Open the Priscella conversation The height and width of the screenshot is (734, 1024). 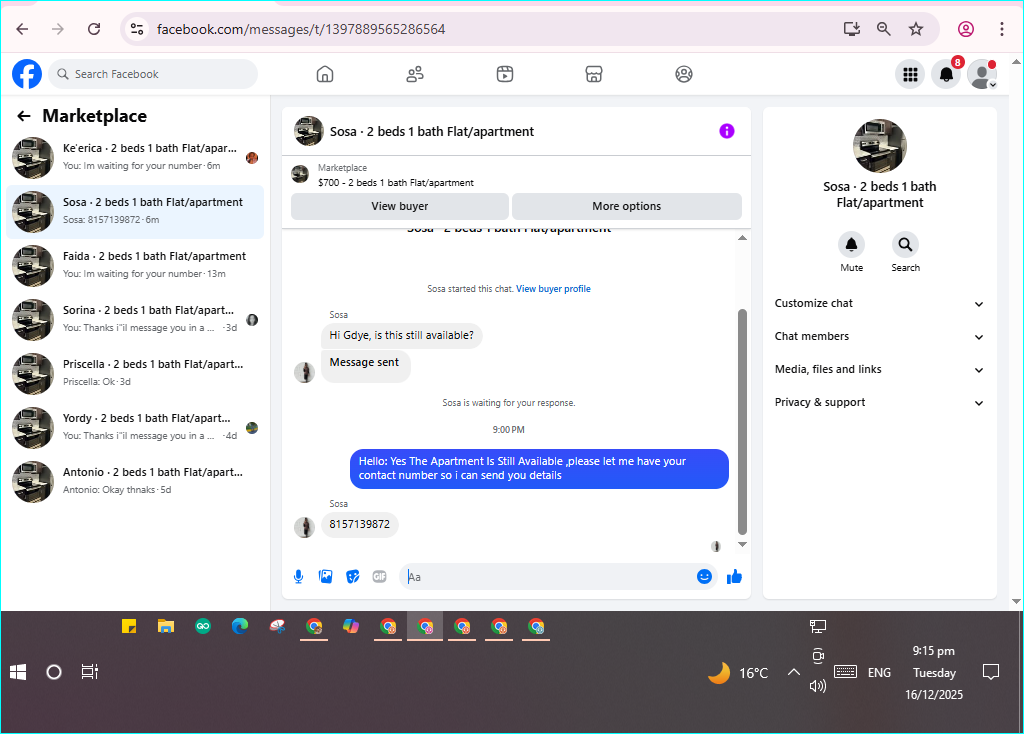[x=135, y=374]
